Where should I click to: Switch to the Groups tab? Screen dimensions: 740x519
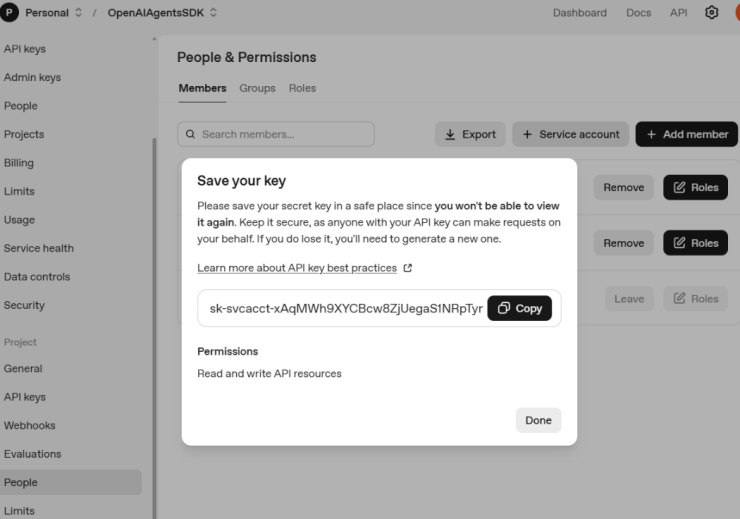pos(257,88)
